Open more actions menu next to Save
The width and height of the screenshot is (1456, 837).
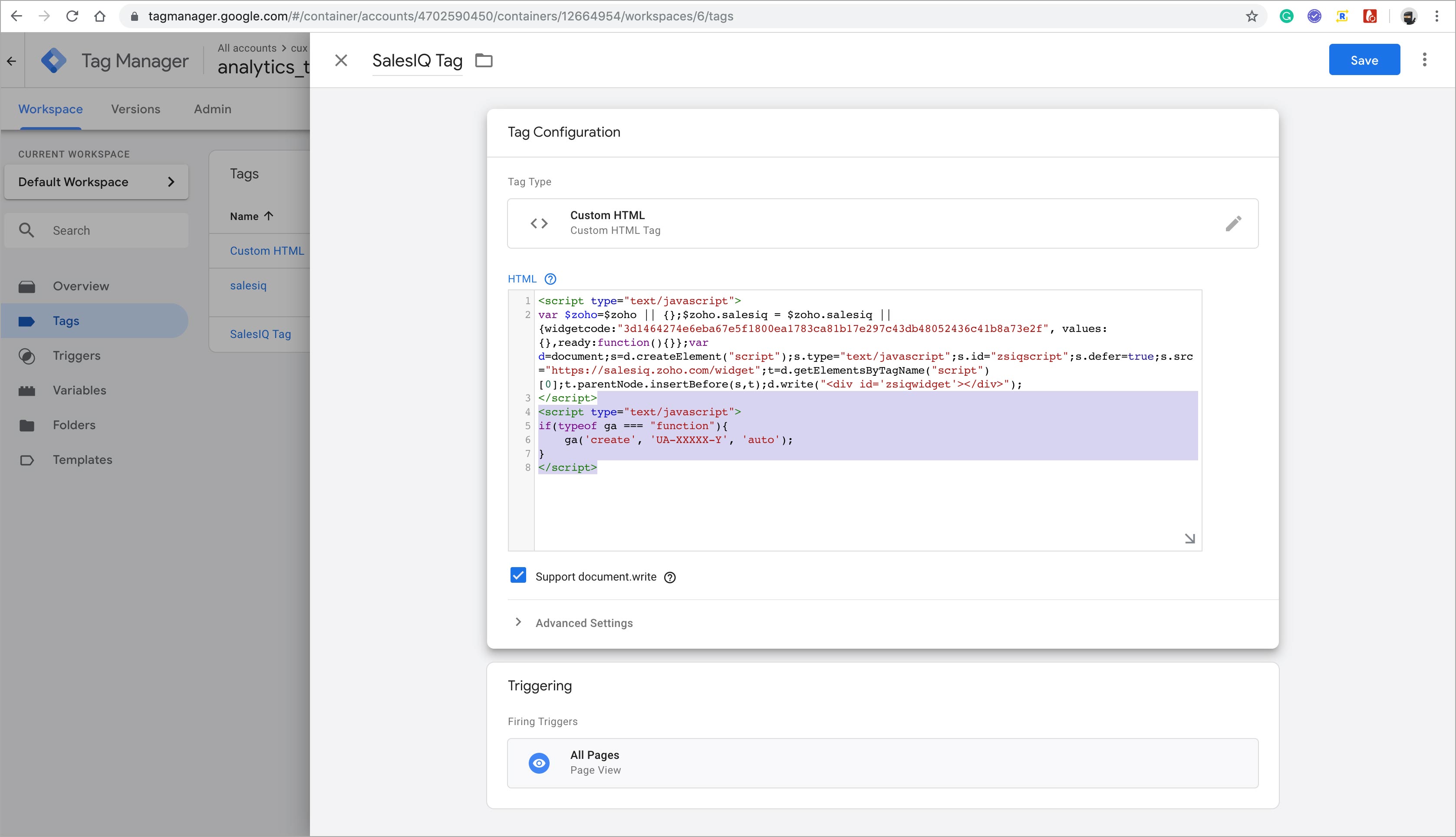[x=1424, y=60]
